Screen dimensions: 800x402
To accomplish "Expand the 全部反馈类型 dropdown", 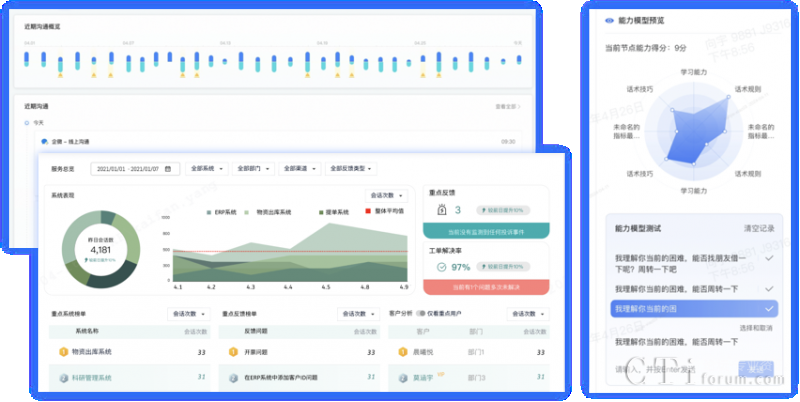I will [353, 169].
